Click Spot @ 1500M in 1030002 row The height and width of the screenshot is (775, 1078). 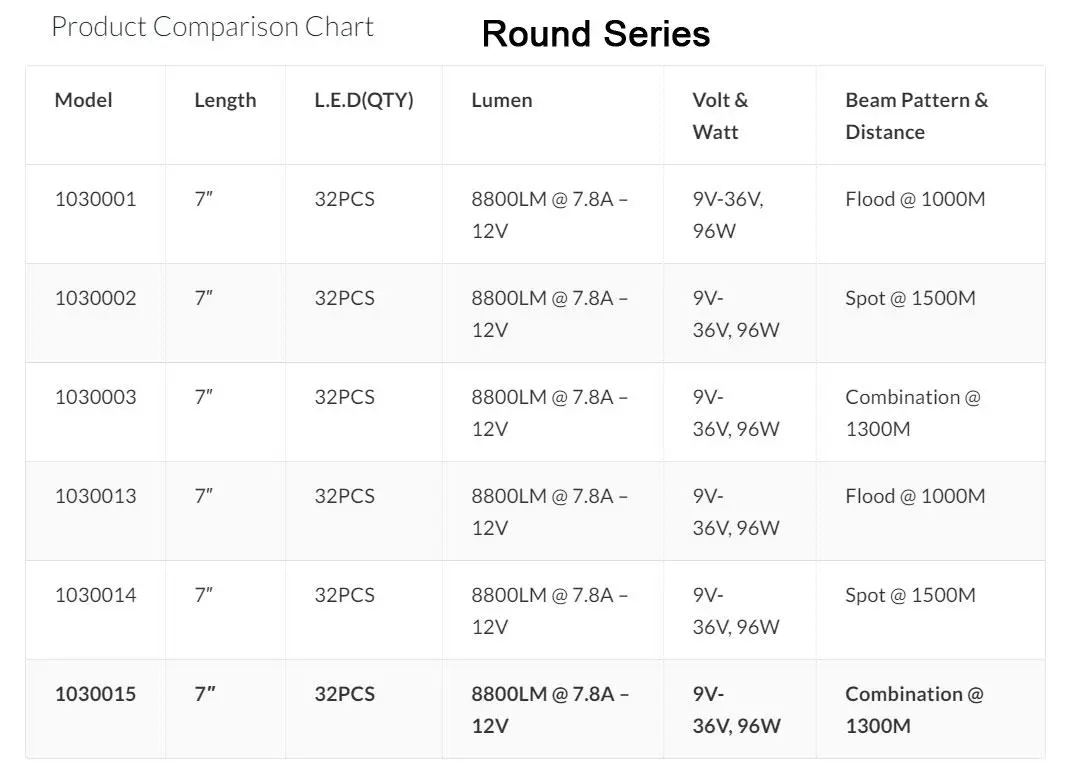coord(910,298)
